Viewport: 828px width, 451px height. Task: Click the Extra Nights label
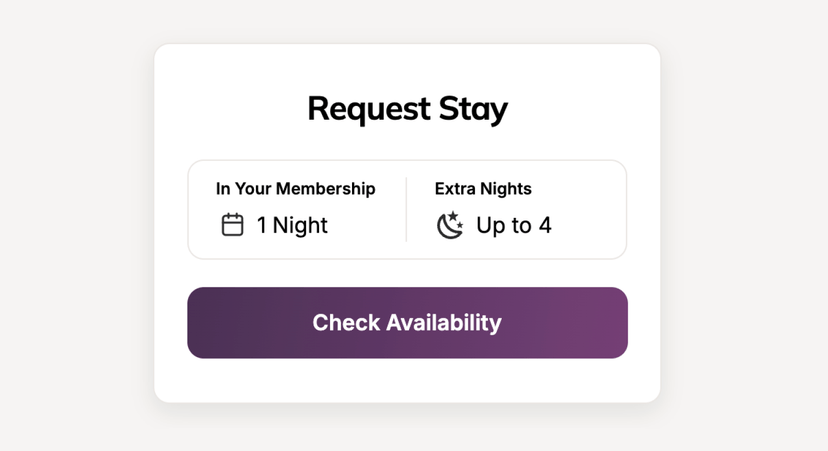coord(483,189)
